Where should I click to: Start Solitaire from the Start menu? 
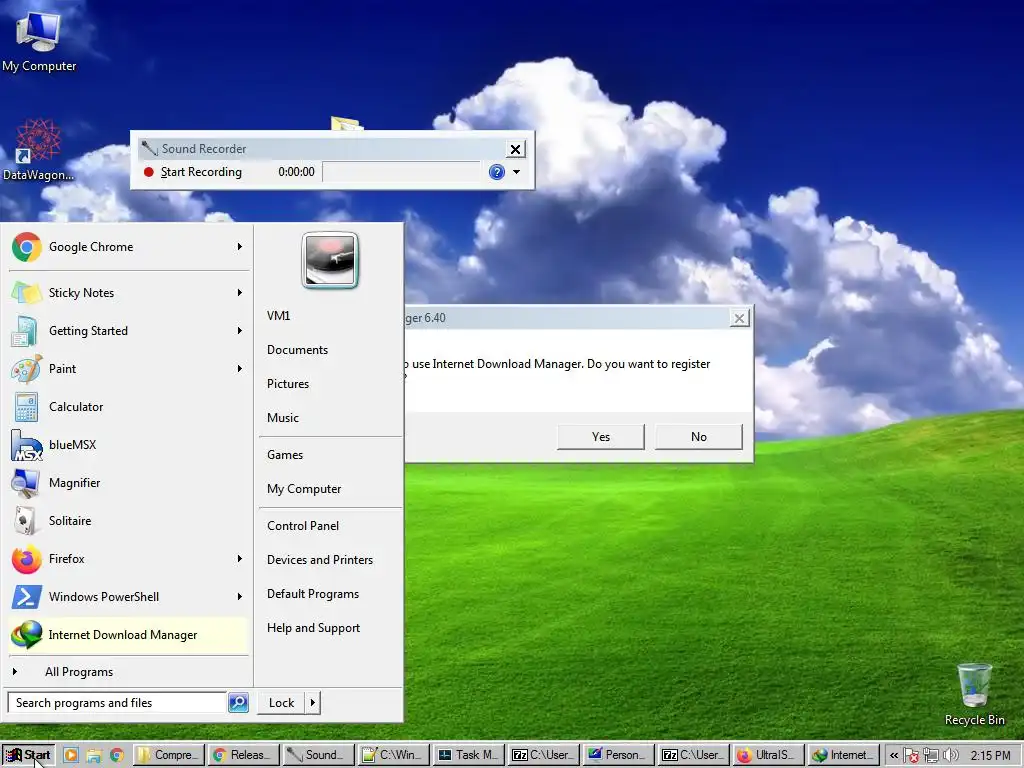click(x=129, y=520)
